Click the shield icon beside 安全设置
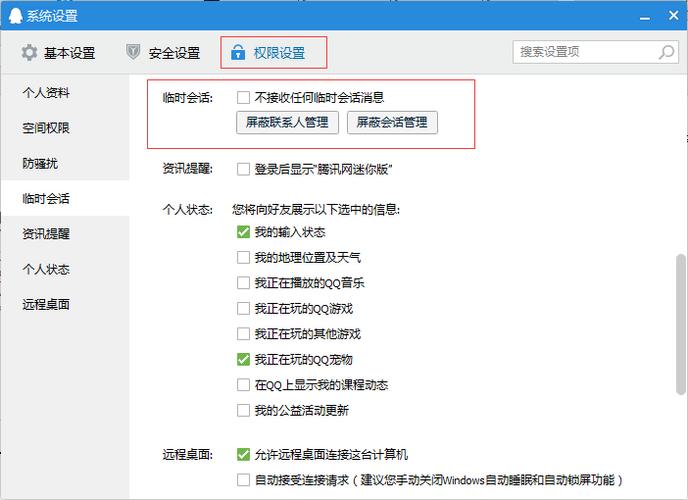 (133, 52)
